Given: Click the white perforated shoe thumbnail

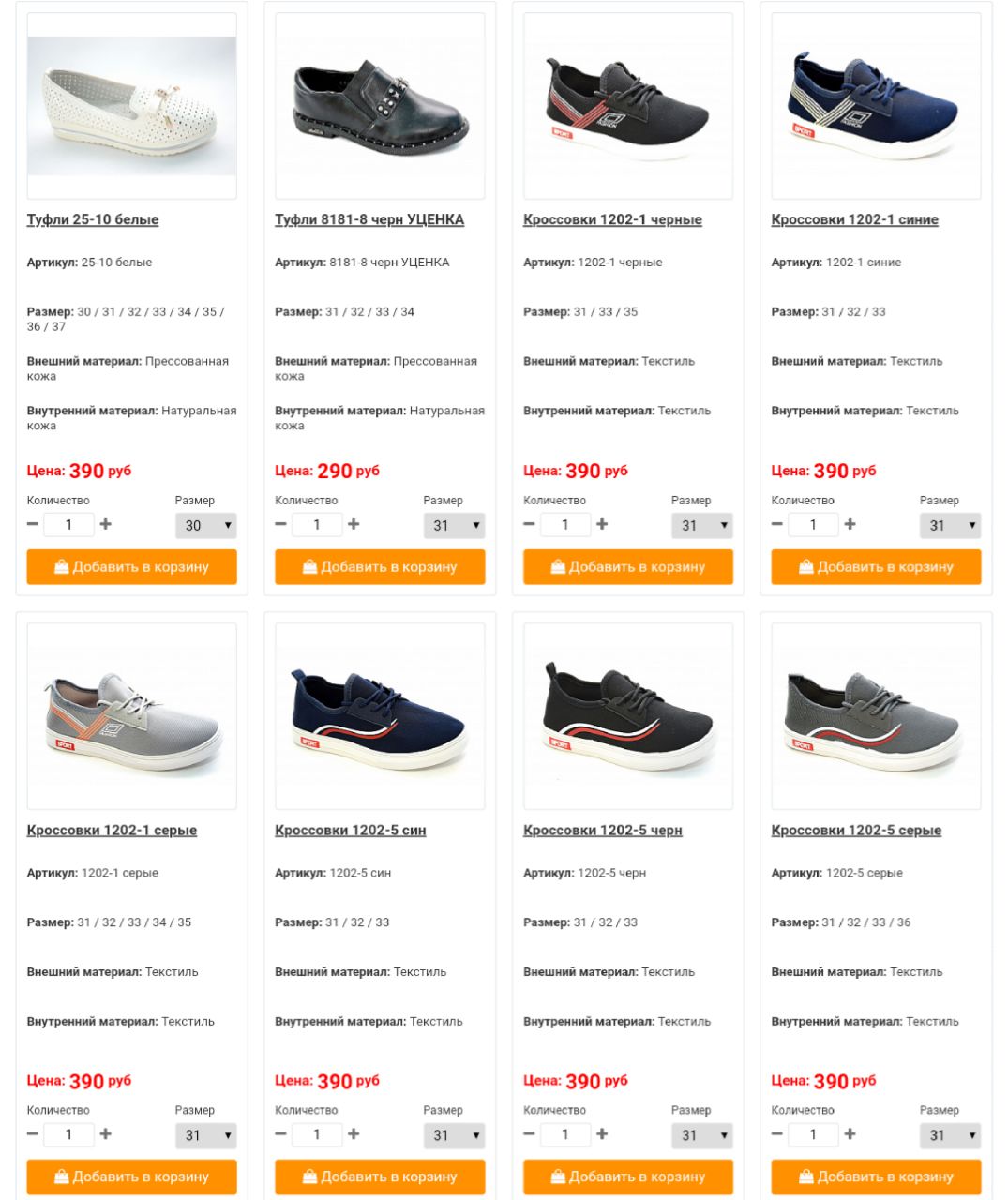Looking at the screenshot, I should tap(131, 106).
